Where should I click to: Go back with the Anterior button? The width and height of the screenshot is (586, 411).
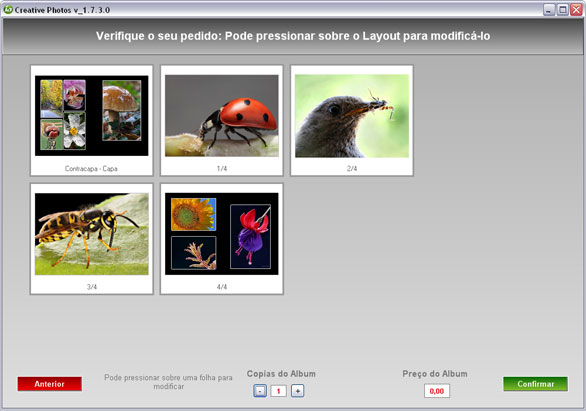pyautogui.click(x=49, y=384)
